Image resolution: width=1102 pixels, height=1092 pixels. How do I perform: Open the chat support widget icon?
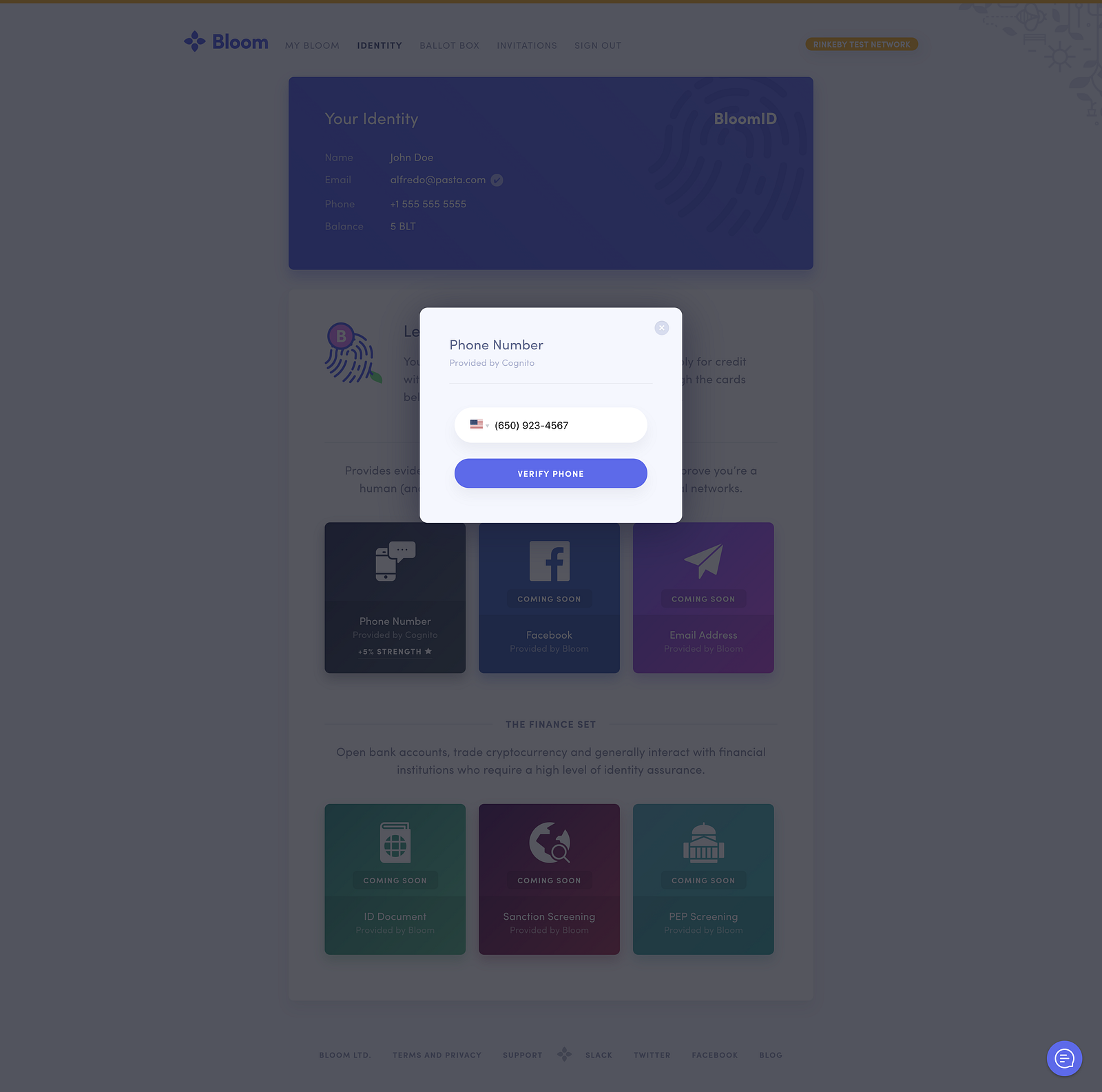1065,1058
